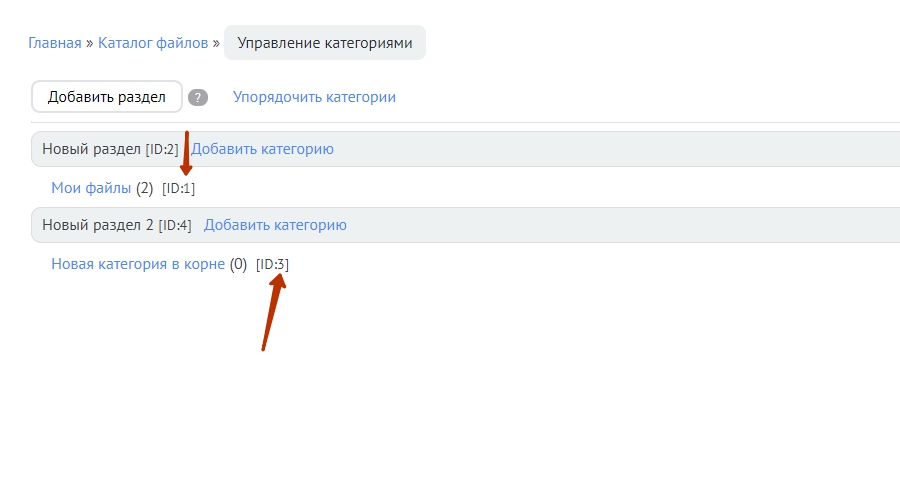Add a category to section ID:2

[x=262, y=149]
